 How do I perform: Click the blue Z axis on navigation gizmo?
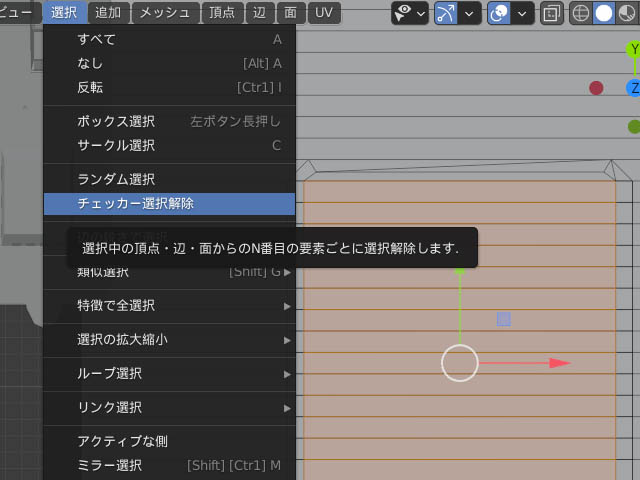click(633, 88)
